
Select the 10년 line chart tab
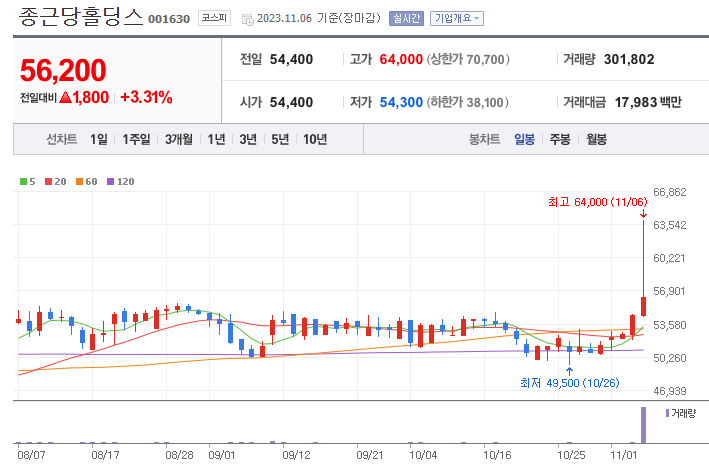pos(315,139)
